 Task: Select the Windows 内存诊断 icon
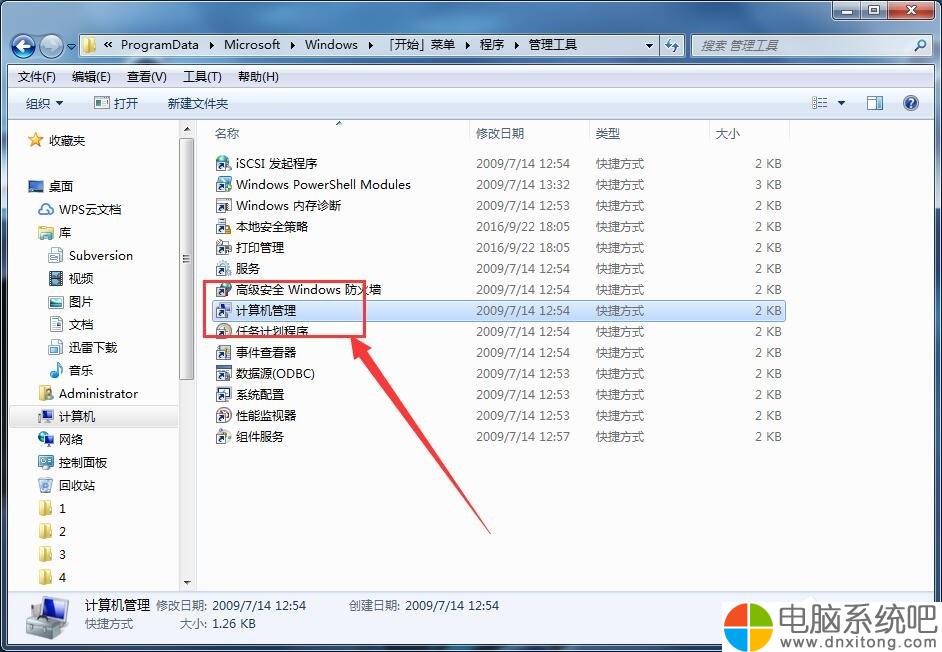[x=223, y=206]
